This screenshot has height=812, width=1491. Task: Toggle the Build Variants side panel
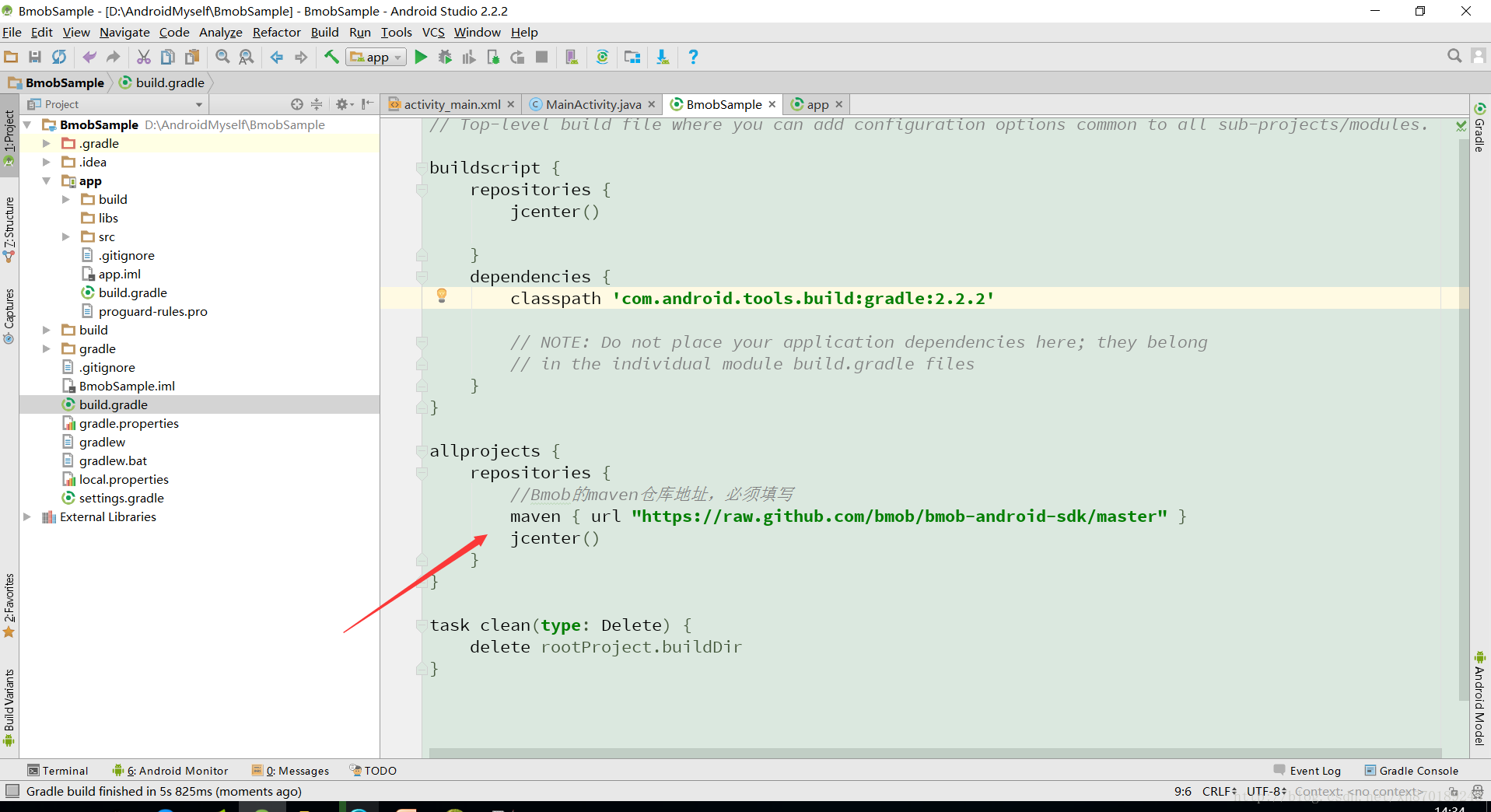click(9, 708)
